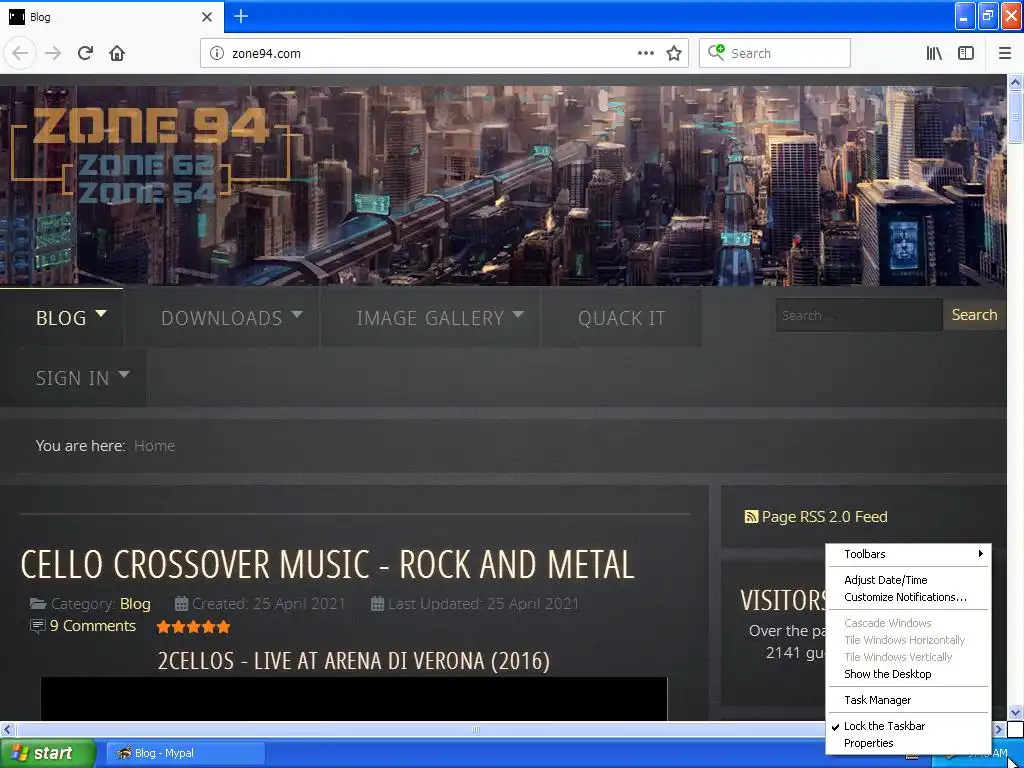Open the browser home page
1024x768 pixels.
tap(117, 53)
